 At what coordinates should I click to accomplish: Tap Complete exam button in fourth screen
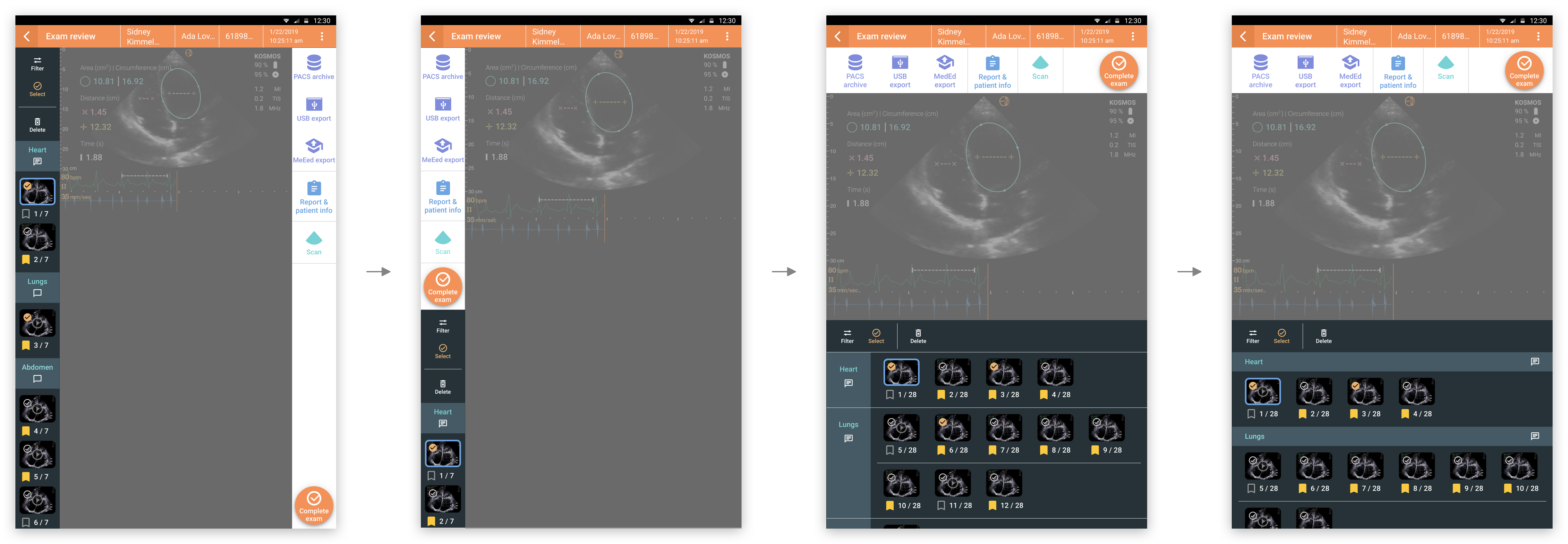(x=1523, y=71)
